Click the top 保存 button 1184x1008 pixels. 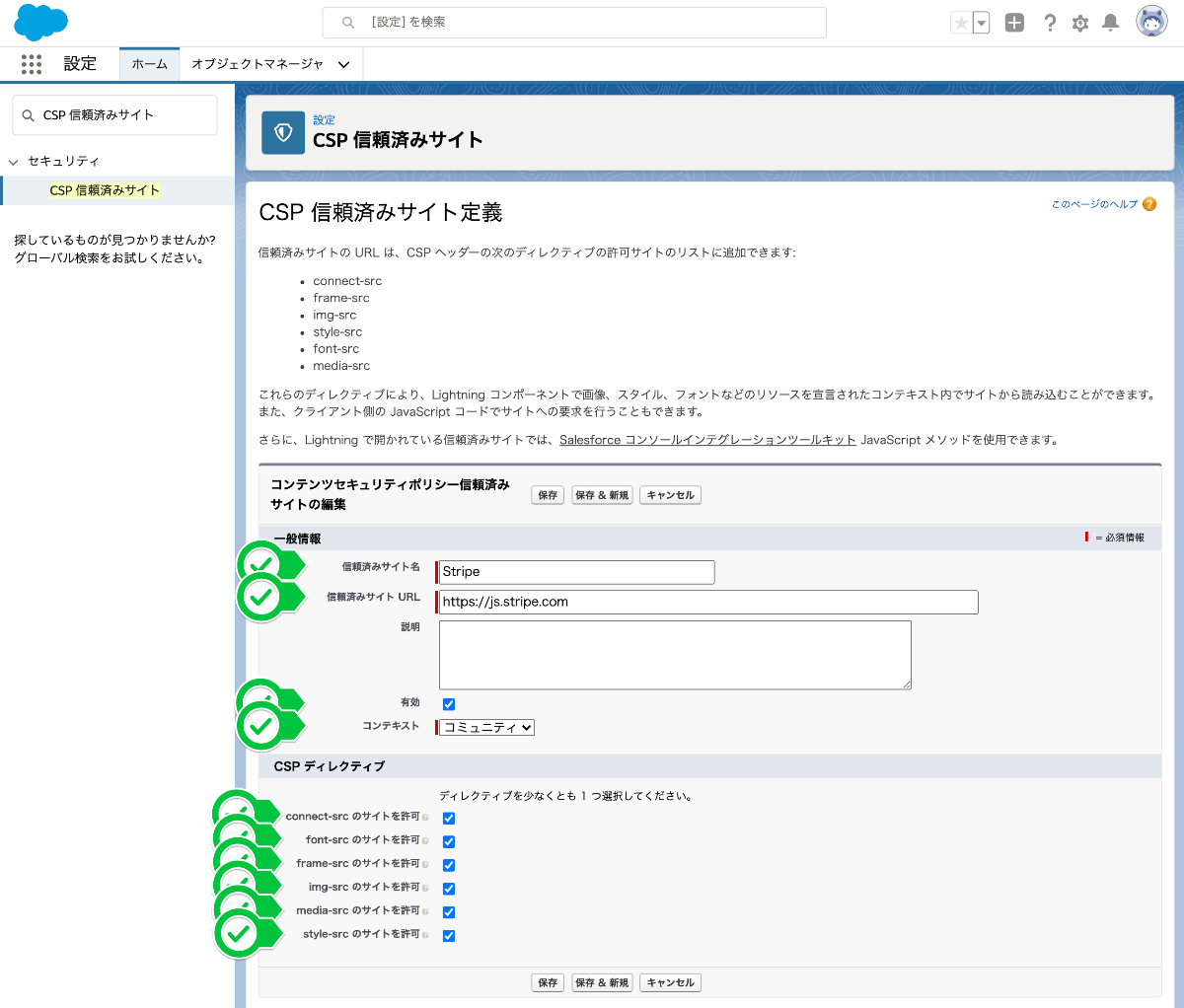coord(548,495)
